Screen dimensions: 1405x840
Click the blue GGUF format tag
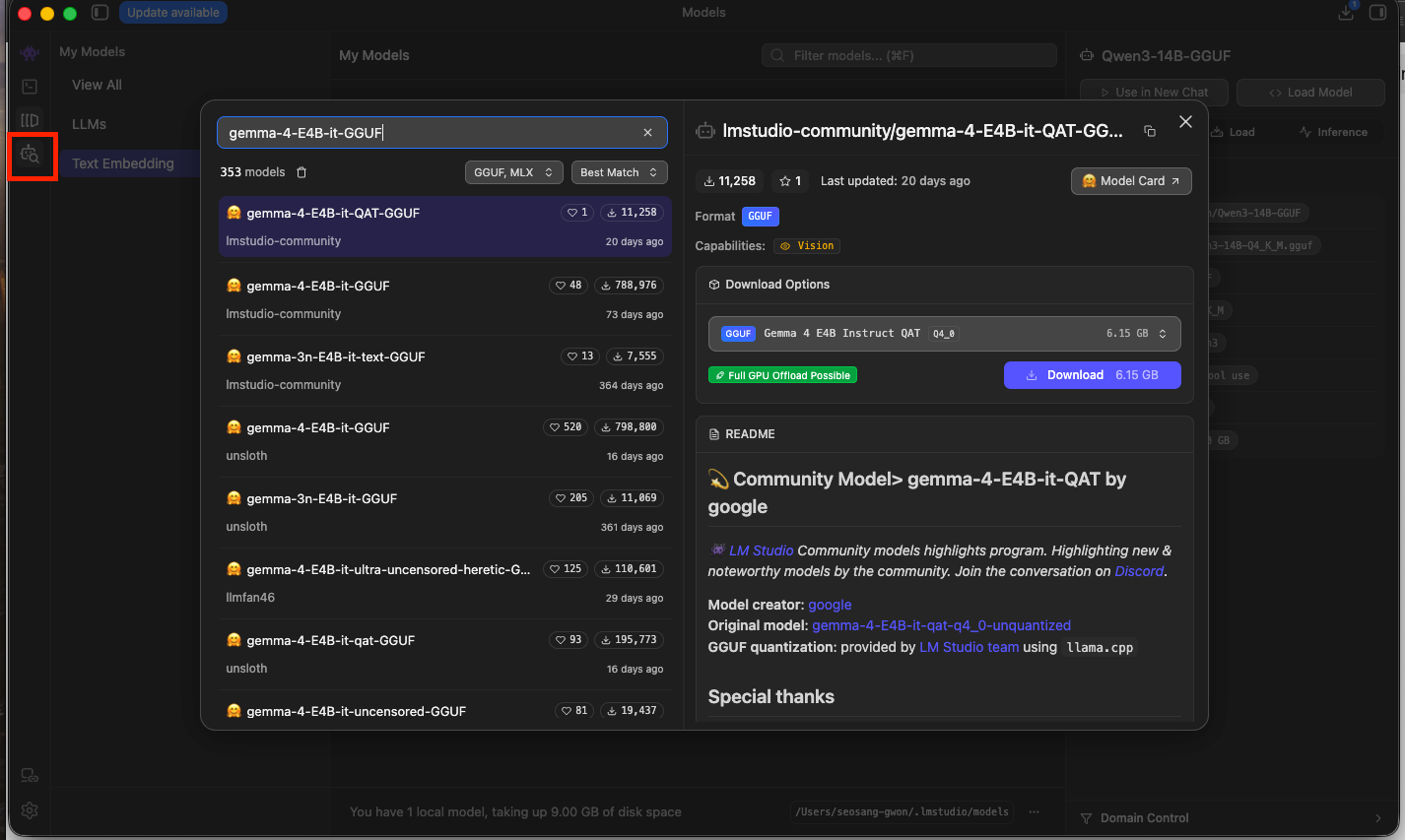[x=760, y=217]
